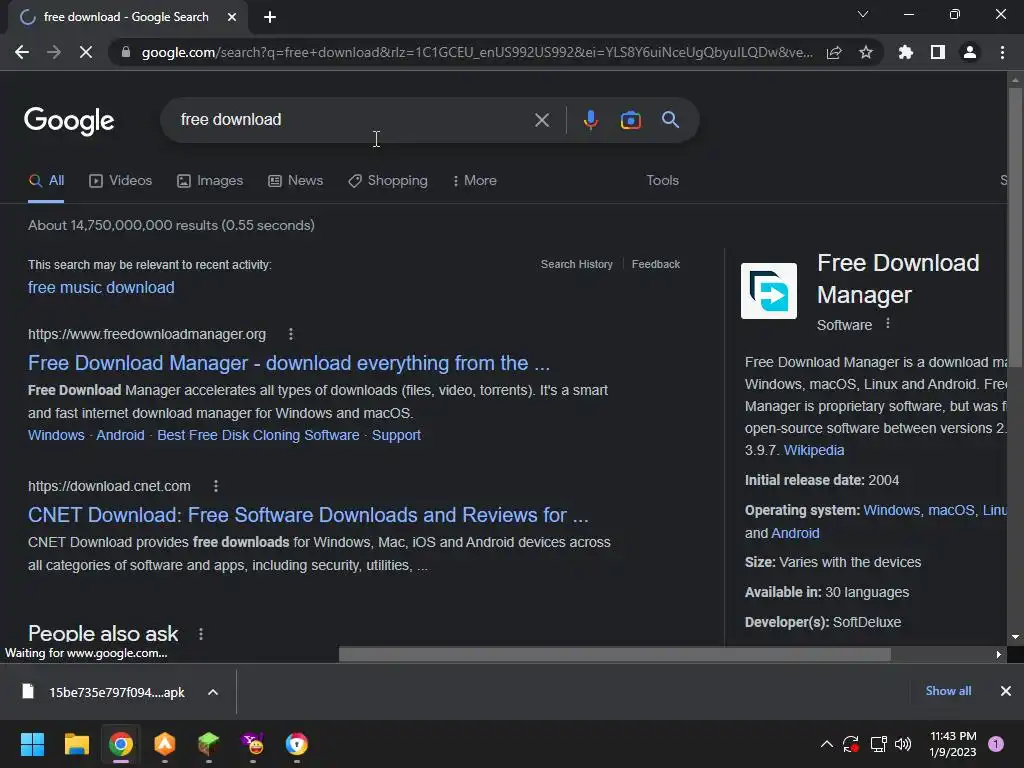Open options for download.cnet.com result
This screenshot has height=768, width=1024.
(216, 487)
